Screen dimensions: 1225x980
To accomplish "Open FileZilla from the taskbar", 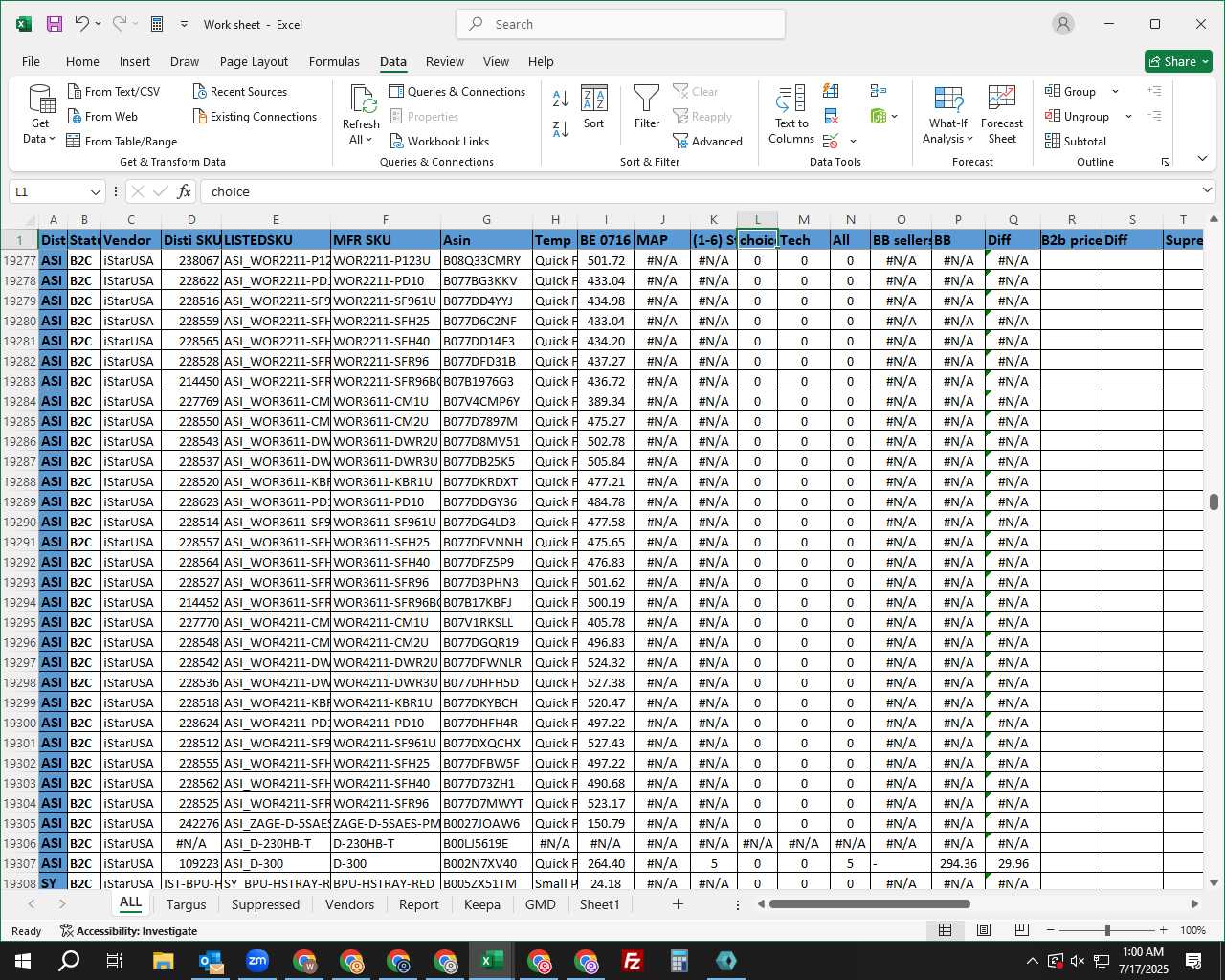I will 633,961.
